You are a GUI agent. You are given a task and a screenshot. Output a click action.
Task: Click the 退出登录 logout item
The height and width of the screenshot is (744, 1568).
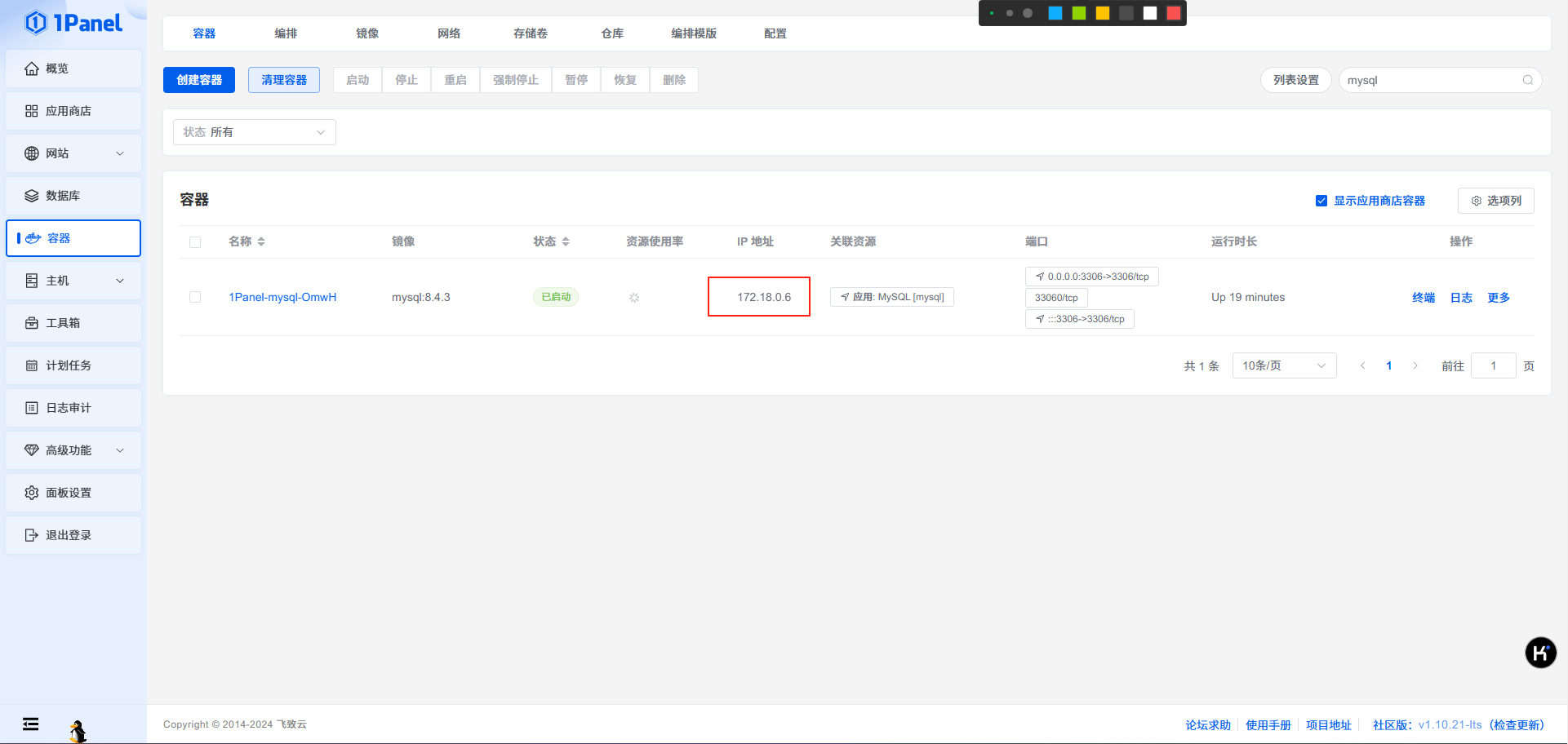69,535
